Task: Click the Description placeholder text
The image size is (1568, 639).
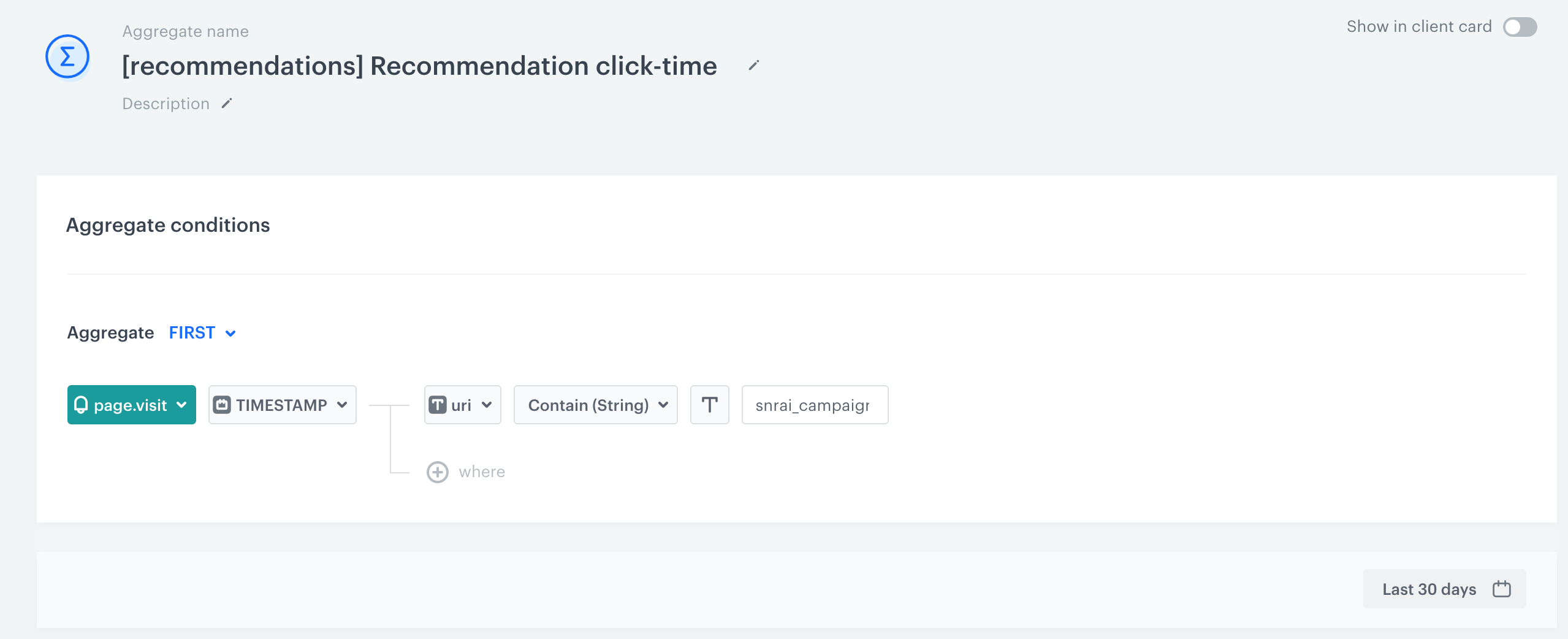Action: [x=166, y=104]
